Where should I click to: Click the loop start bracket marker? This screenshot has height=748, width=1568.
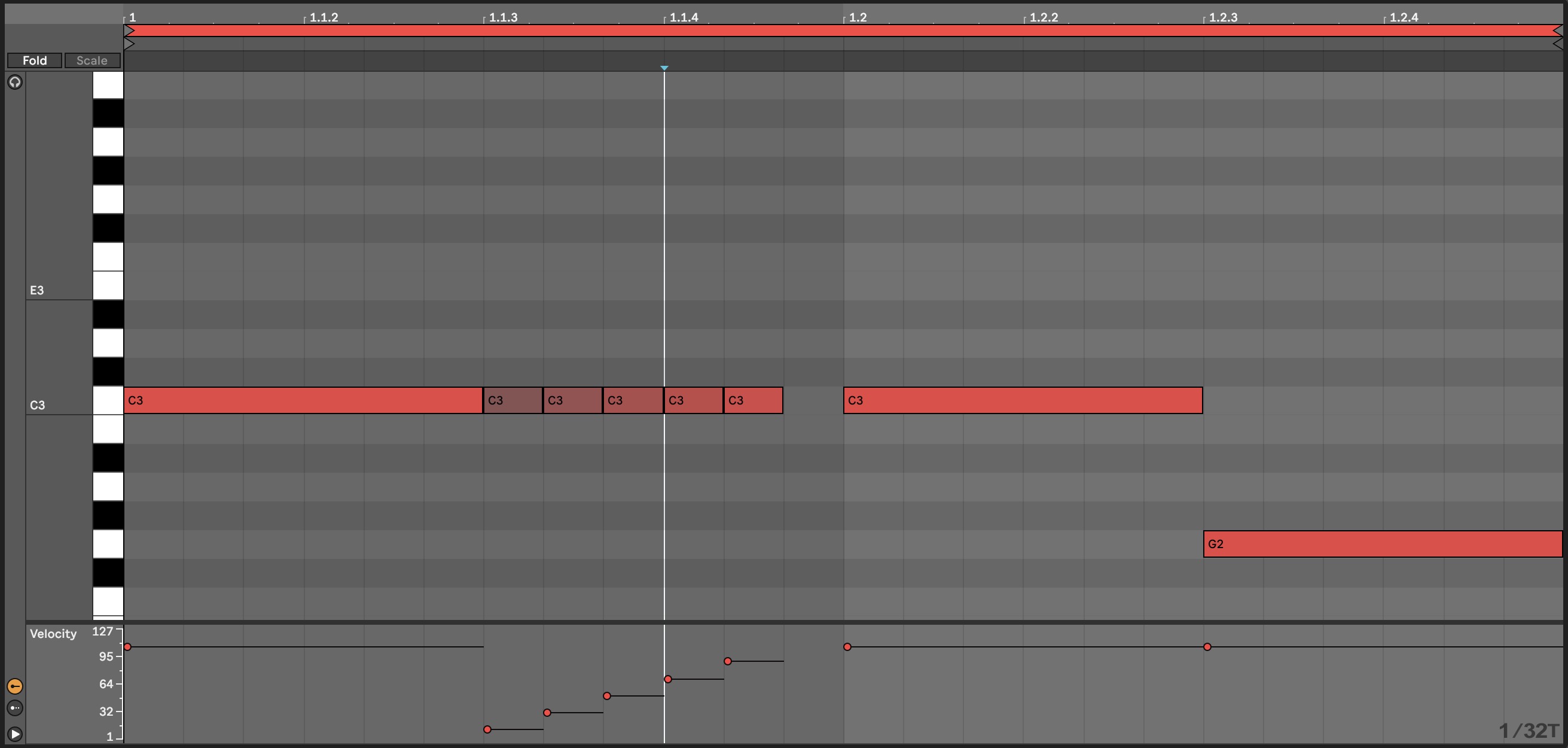coord(129,31)
